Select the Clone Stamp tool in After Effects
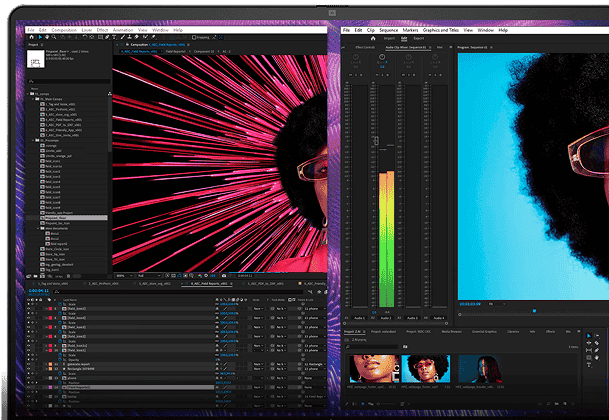The width and height of the screenshot is (609, 420). click(x=129, y=37)
